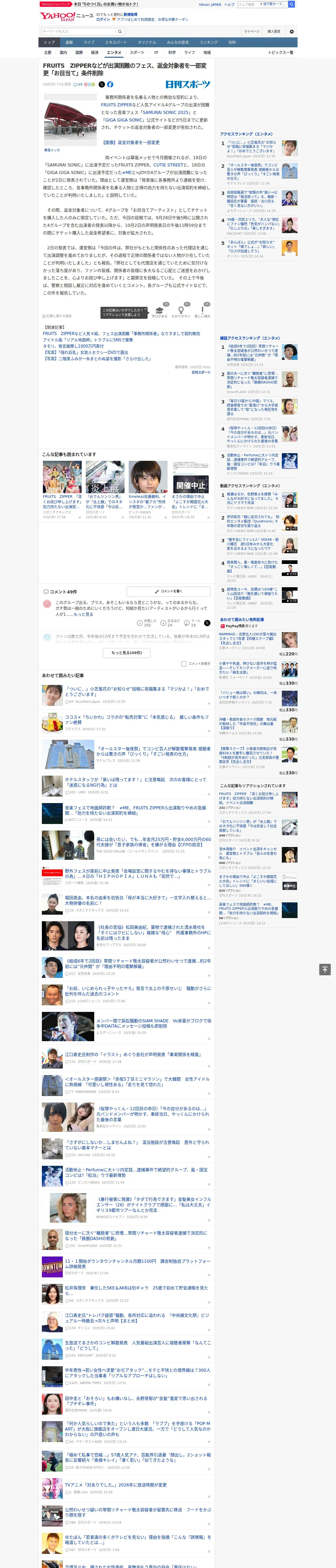Share the comment on X
The width and height of the screenshot is (336, 1568).
point(207,623)
